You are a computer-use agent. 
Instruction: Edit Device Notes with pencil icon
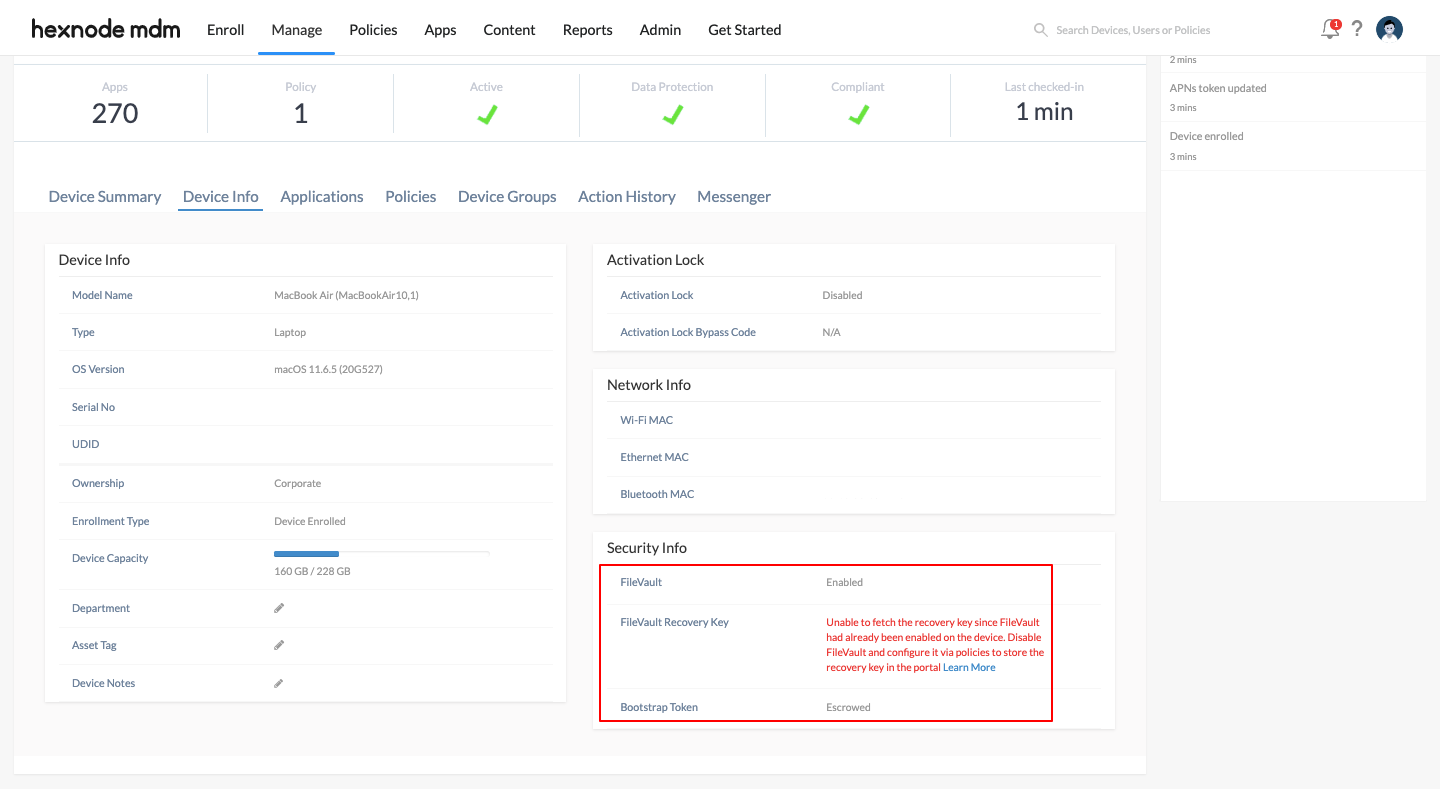[x=279, y=683]
